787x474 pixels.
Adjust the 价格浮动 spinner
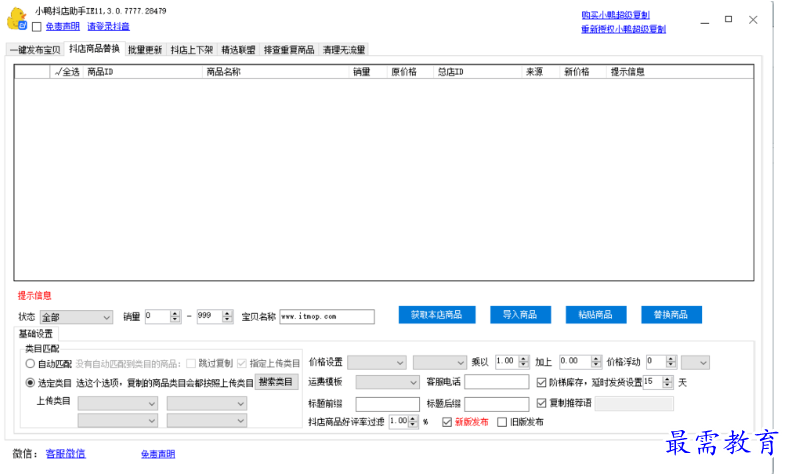coord(671,362)
